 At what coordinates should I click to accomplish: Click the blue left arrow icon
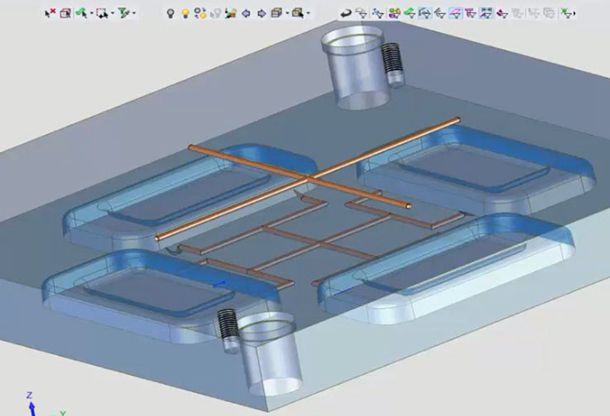pos(246,13)
